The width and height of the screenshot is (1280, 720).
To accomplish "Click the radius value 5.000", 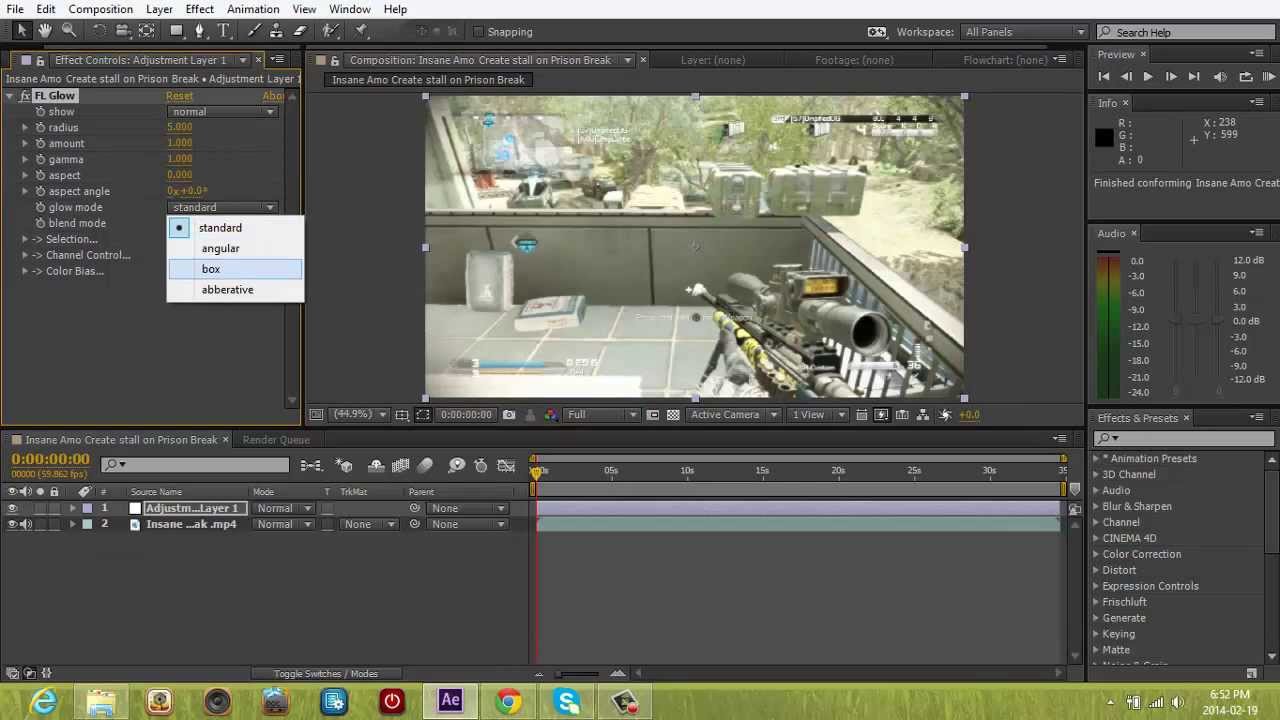I will (180, 128).
